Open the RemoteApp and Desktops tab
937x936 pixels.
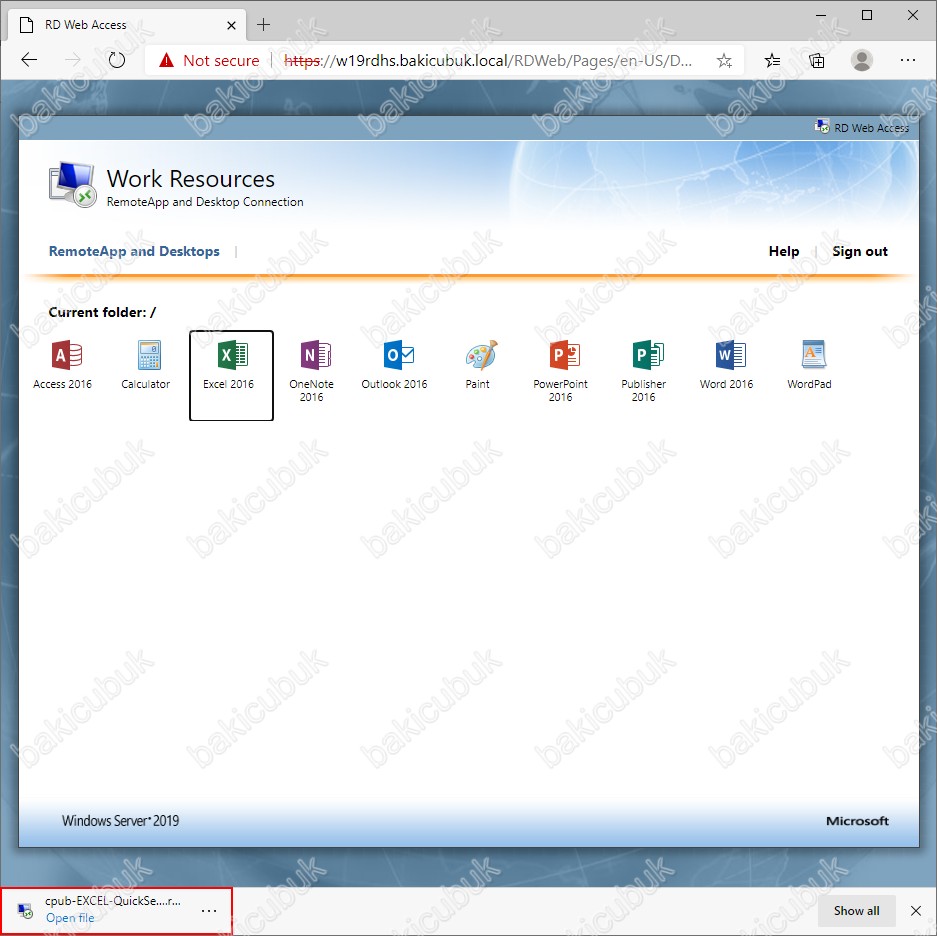134,251
